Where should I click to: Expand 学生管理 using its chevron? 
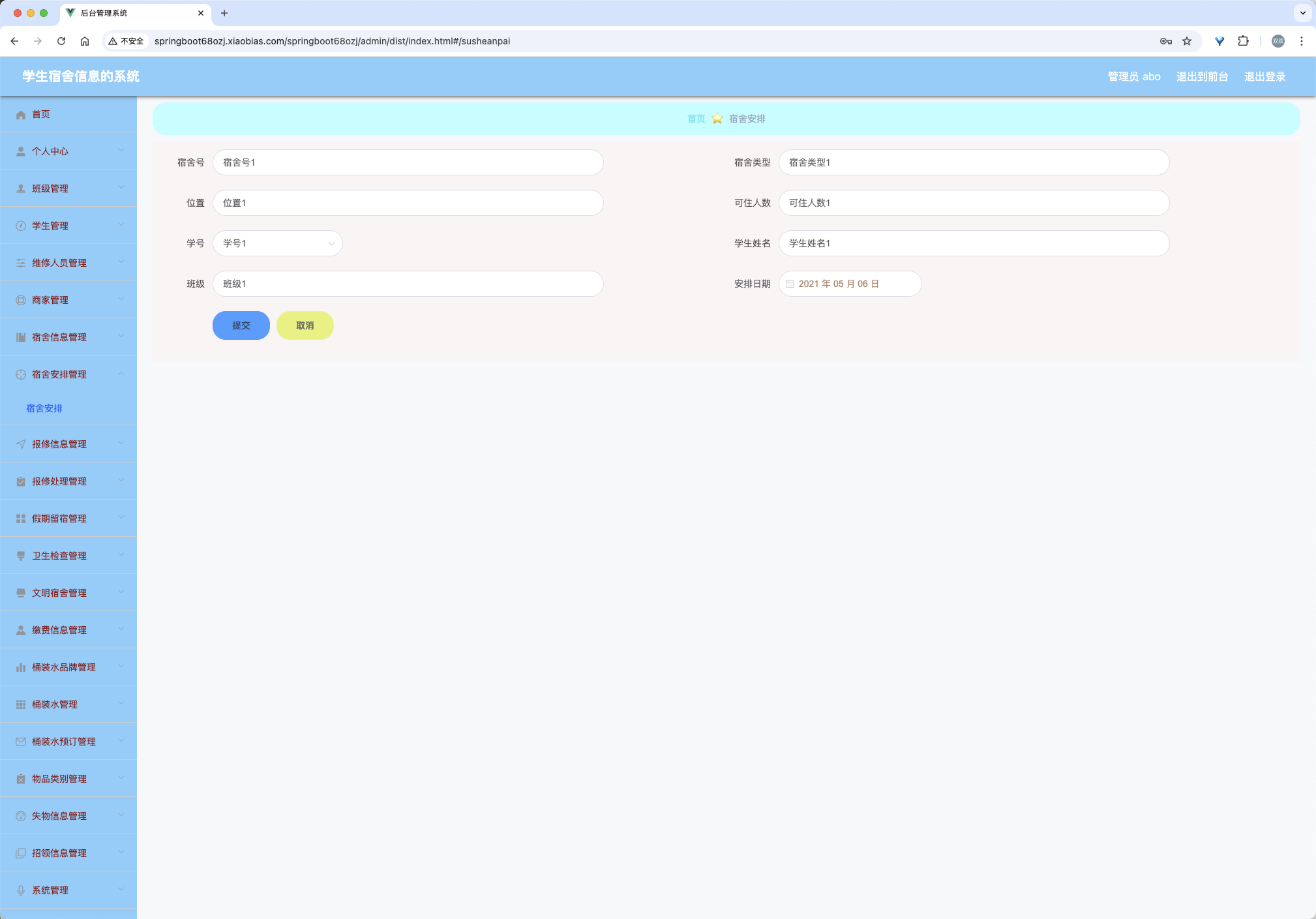tap(121, 225)
